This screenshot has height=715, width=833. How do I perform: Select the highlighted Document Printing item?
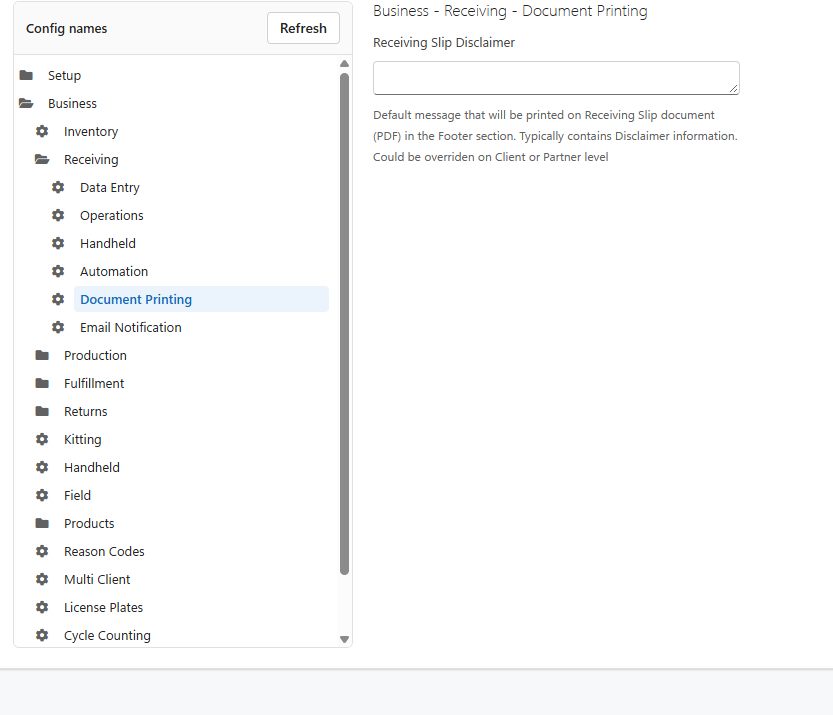pos(201,299)
